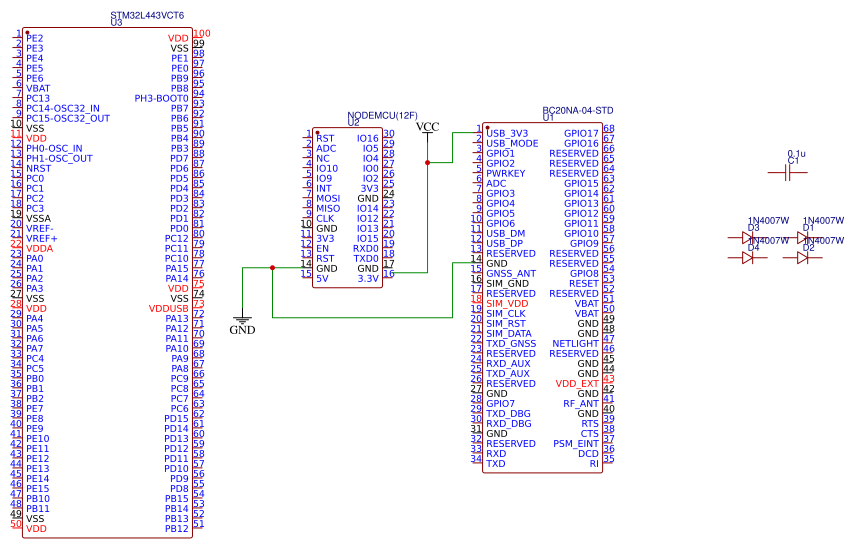Select the NRST pin on the STM32

(38, 168)
